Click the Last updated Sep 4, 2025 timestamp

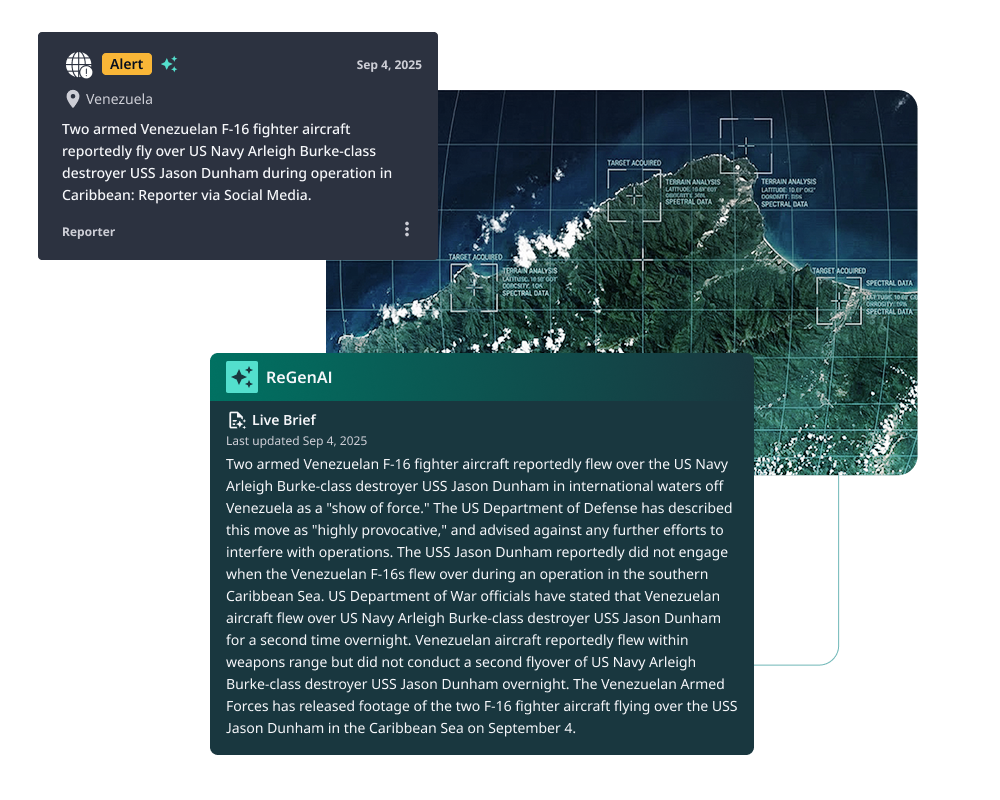click(x=296, y=440)
